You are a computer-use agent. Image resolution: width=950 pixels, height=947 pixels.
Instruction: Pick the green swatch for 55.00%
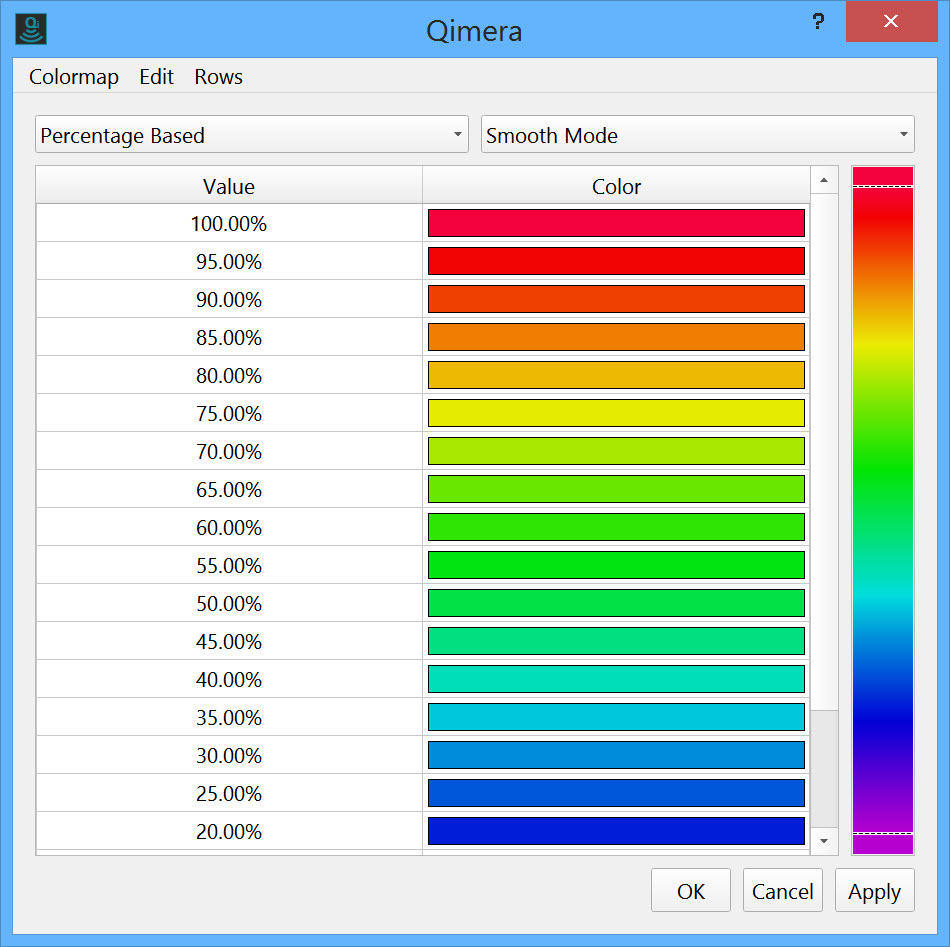(616, 566)
